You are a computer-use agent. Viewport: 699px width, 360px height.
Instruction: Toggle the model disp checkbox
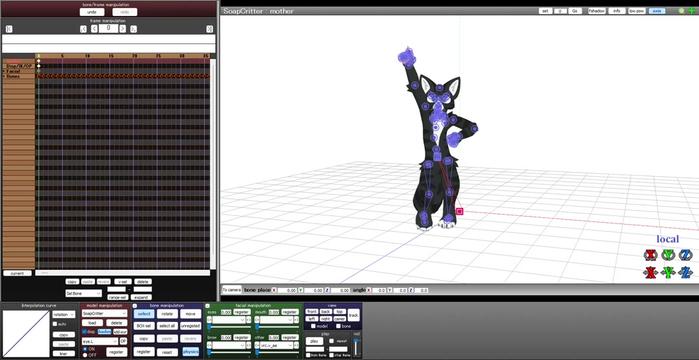[x=85, y=331]
